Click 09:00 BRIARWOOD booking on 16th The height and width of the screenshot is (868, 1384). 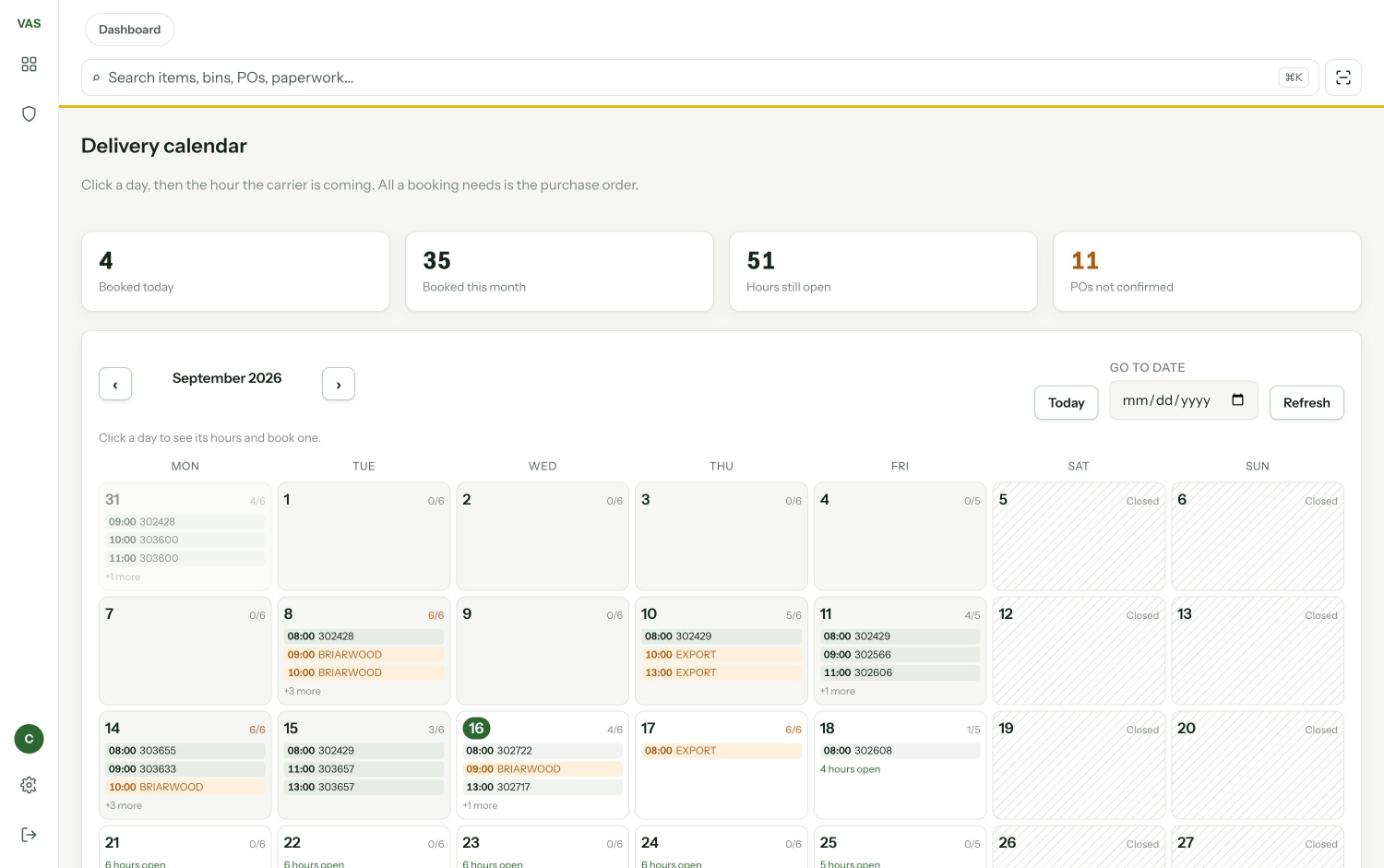(x=543, y=769)
